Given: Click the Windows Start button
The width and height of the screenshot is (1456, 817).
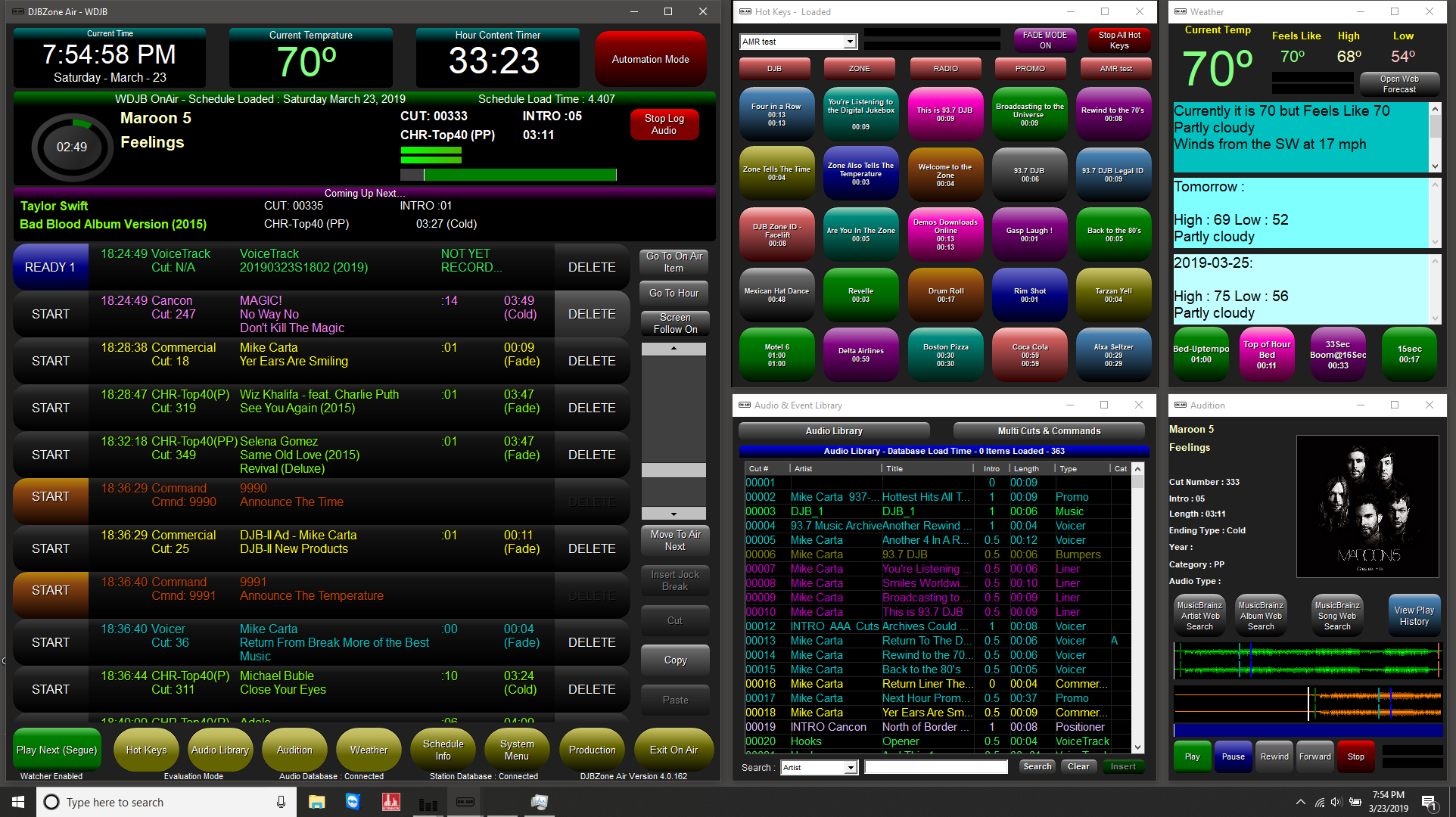Looking at the screenshot, I should tap(18, 802).
